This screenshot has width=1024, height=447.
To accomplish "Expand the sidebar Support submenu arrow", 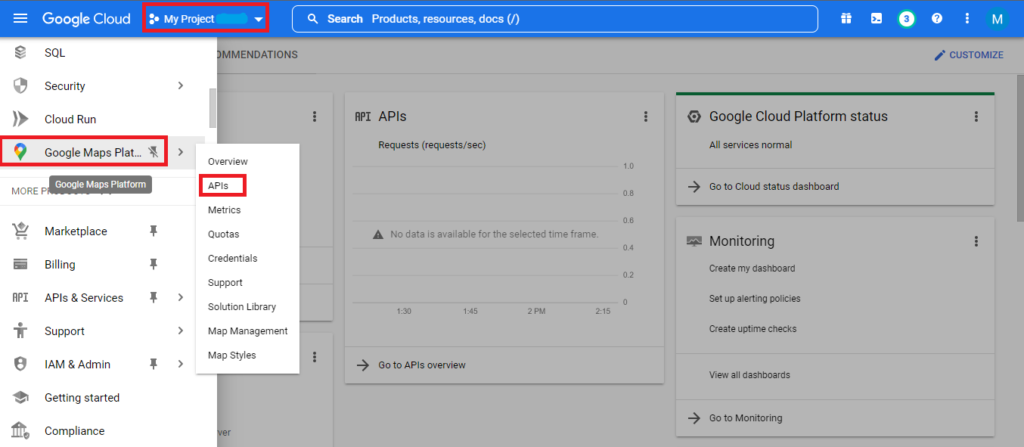I will coord(181,331).
